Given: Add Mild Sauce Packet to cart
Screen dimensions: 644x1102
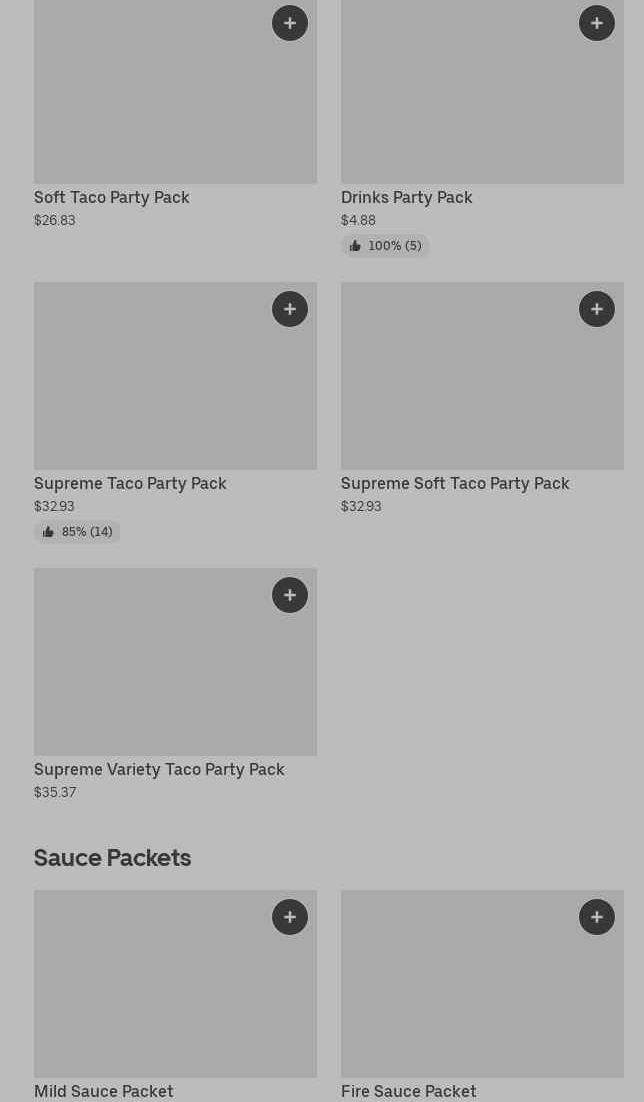Looking at the screenshot, I should click(290, 917).
